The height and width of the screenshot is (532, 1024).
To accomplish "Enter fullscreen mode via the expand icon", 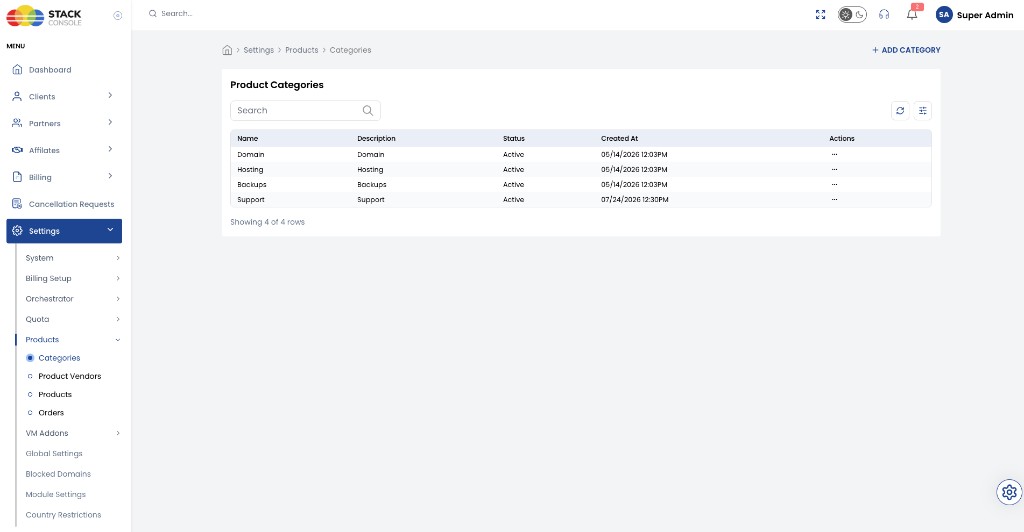I will [x=820, y=14].
